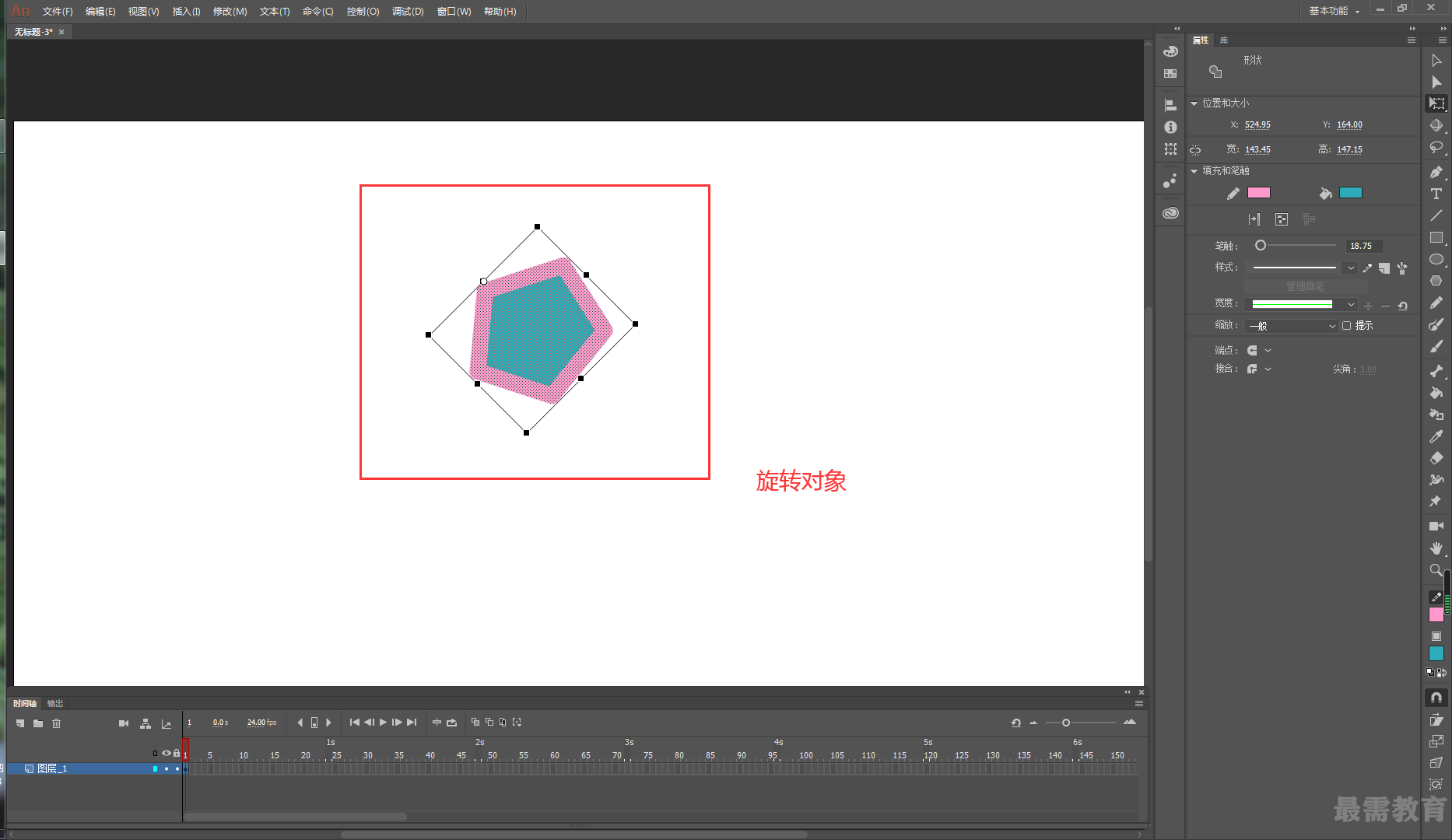Viewport: 1452px width, 840px height.
Task: Select the Line tool
Action: [1436, 215]
